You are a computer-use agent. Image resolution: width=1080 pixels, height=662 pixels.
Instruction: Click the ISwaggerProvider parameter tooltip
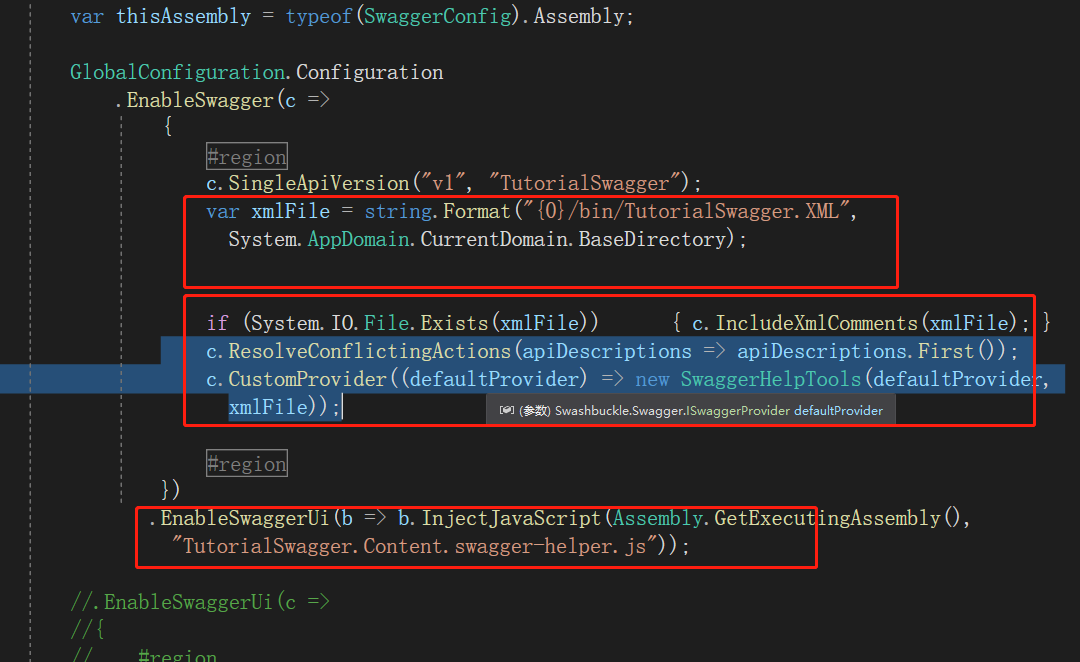[x=690, y=410]
